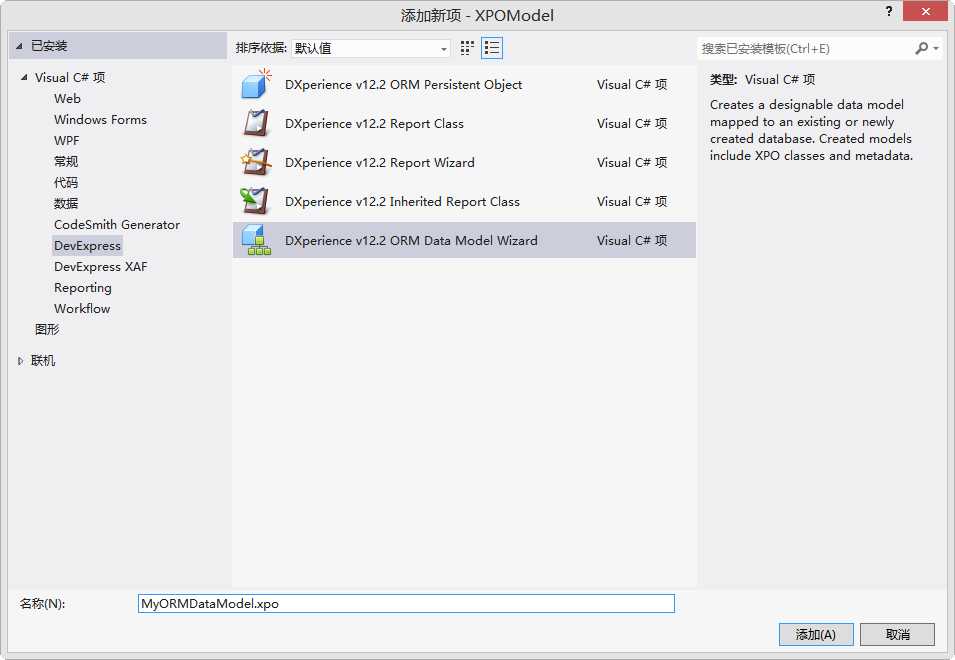The width and height of the screenshot is (955, 660).
Task: Select the Windows Forms category
Action: [100, 119]
